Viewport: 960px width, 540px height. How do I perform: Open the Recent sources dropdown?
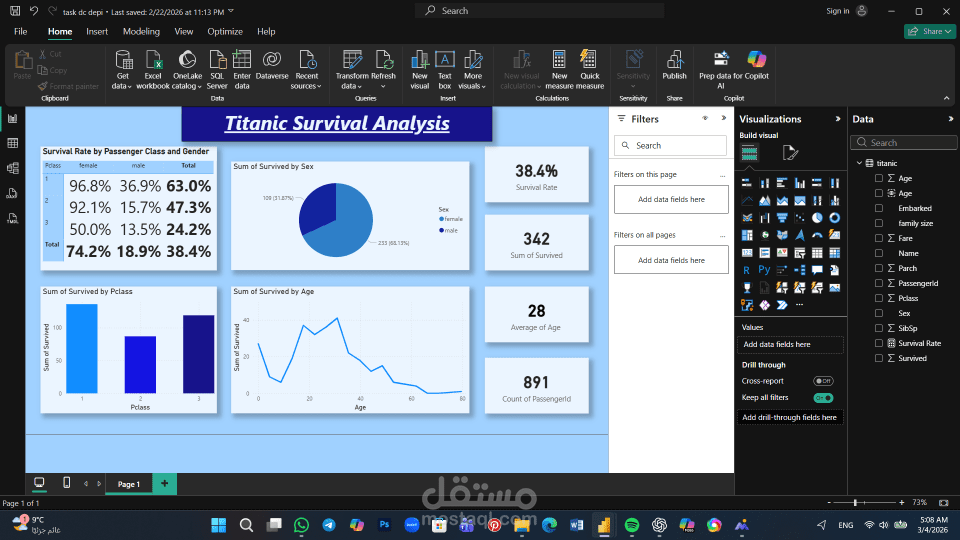click(x=306, y=86)
